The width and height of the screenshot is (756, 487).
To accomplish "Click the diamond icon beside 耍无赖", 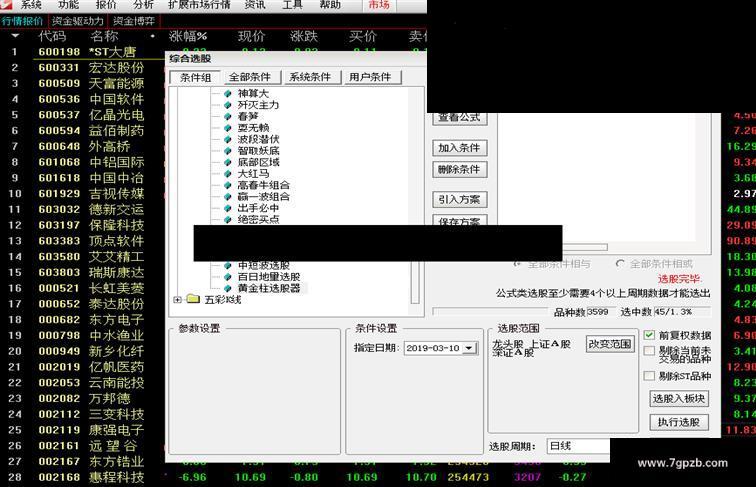I will [x=228, y=128].
